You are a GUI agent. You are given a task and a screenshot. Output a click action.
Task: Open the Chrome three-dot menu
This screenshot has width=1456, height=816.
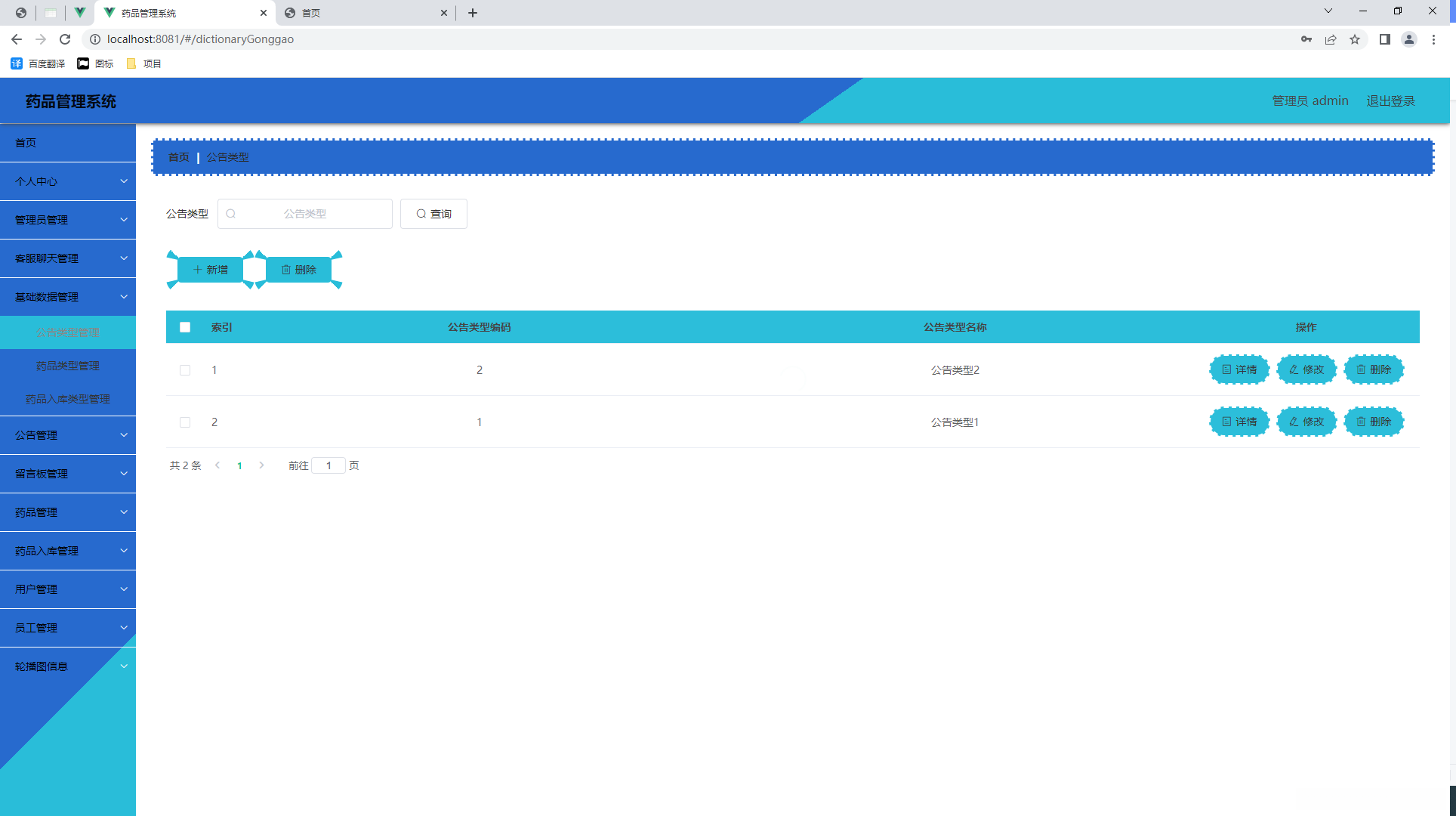(1433, 39)
